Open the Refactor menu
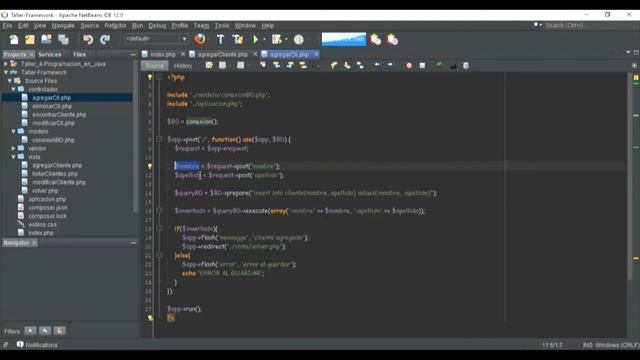Screen dimensions: 640x360 click(x=115, y=25)
